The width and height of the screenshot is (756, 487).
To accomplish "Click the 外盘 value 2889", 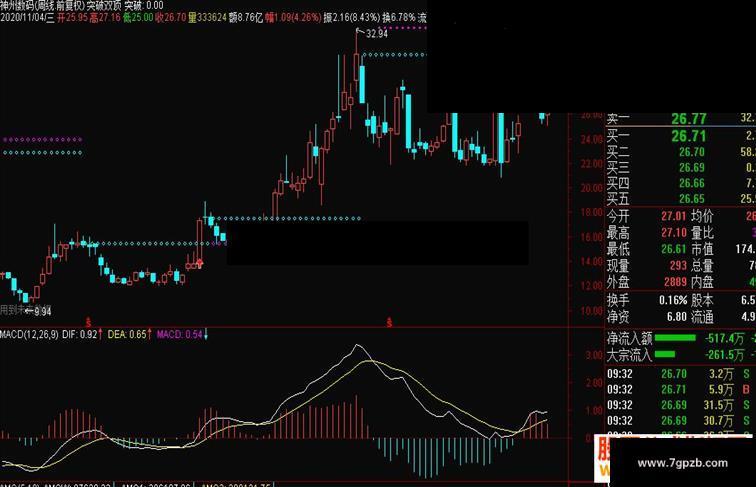I will tap(675, 282).
